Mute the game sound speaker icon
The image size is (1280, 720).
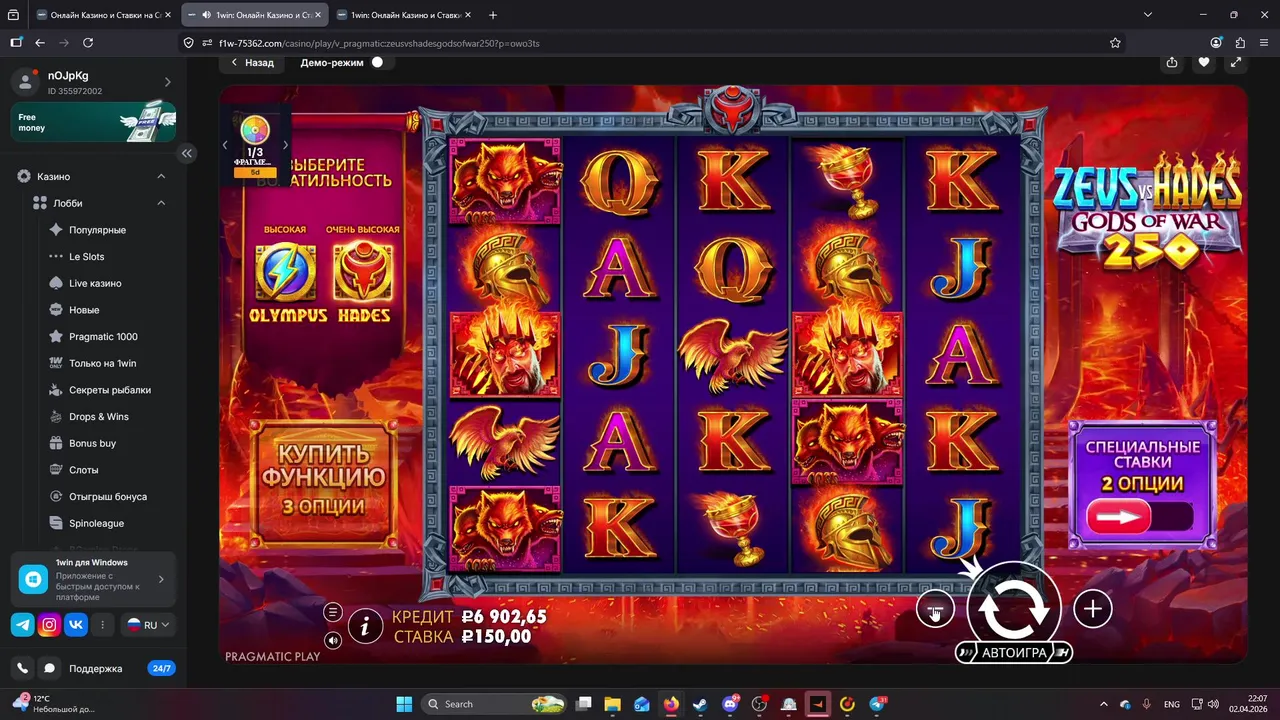(x=333, y=640)
